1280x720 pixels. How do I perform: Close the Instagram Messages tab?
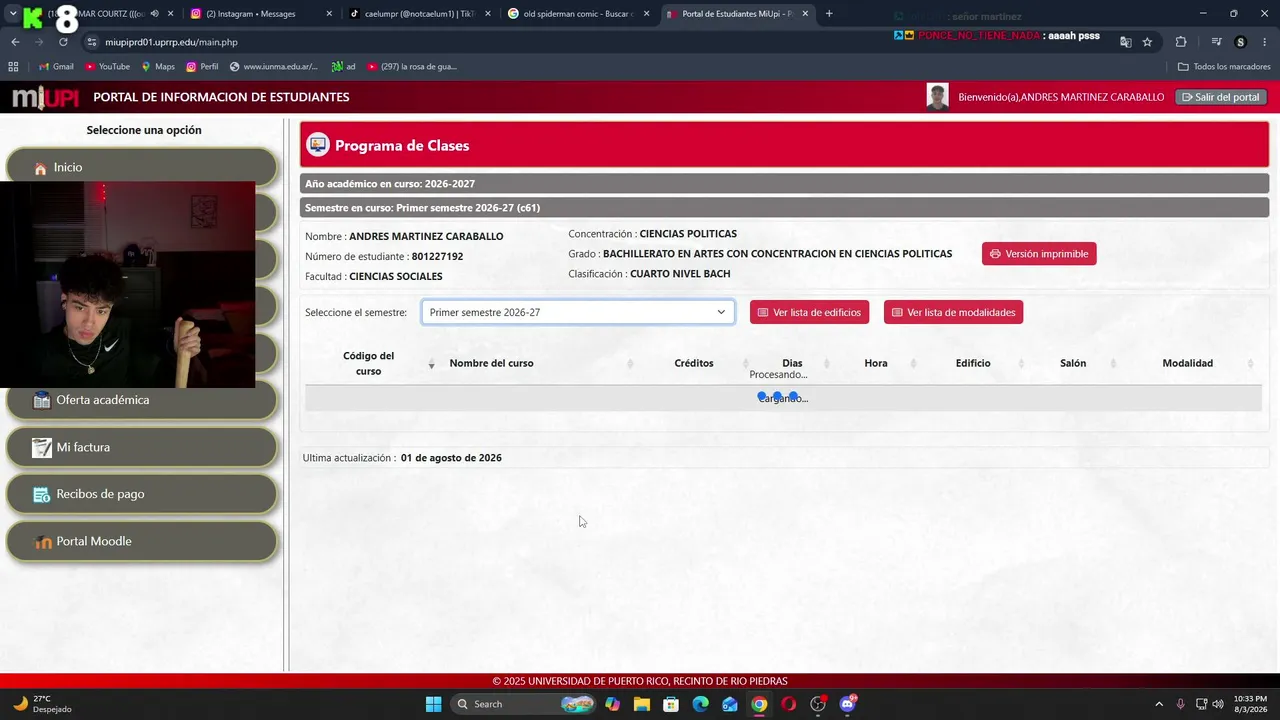(330, 14)
